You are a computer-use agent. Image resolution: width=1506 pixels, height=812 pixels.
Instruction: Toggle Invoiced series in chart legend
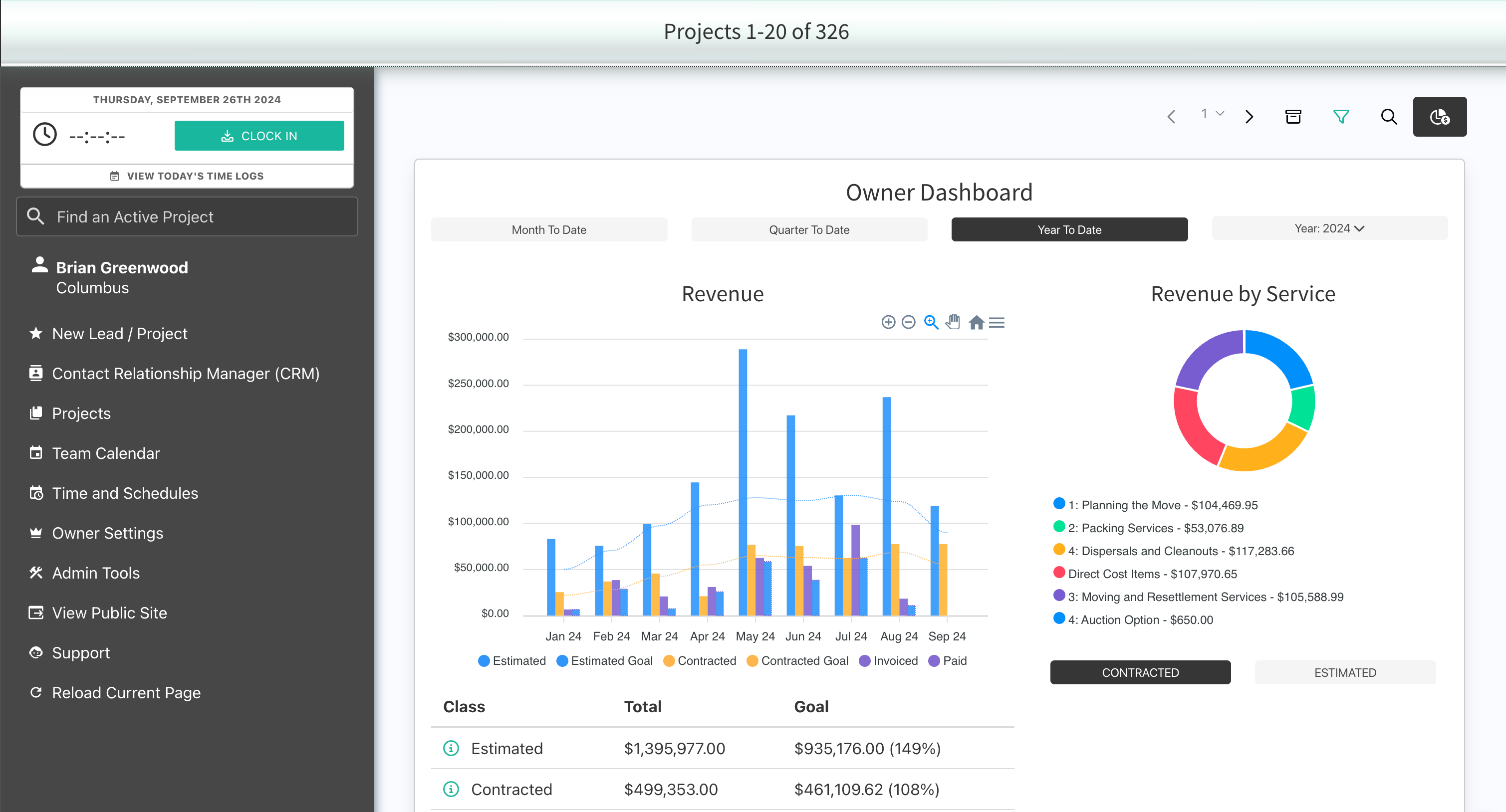(x=888, y=661)
